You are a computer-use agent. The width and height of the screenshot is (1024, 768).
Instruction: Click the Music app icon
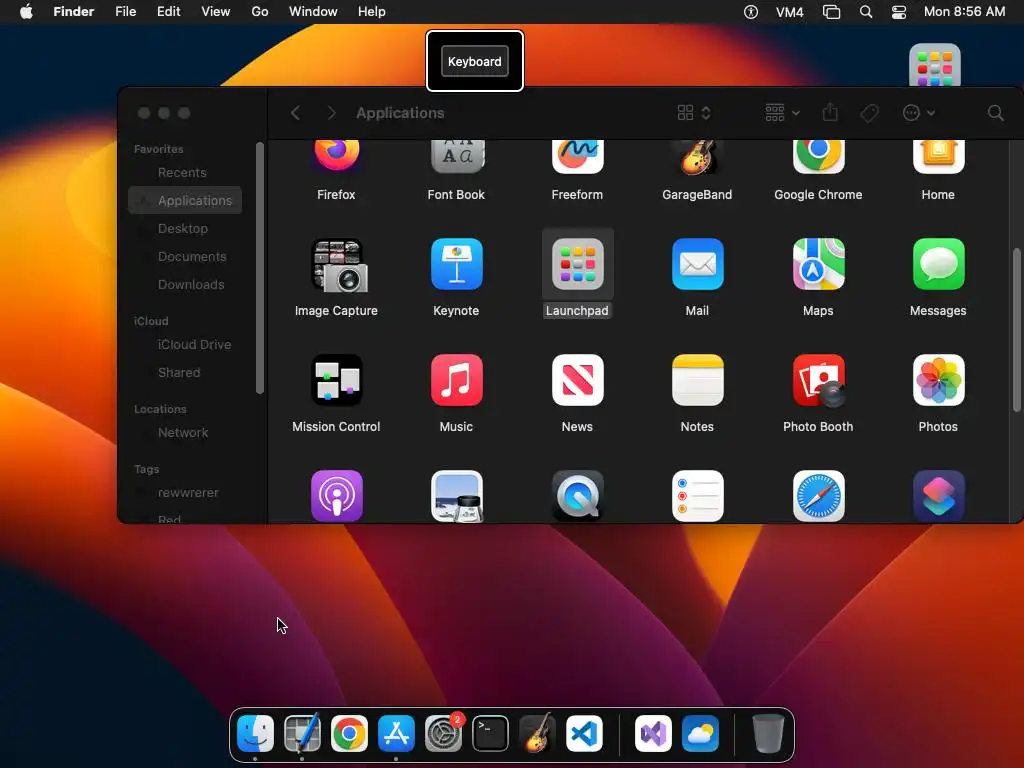[456, 380]
